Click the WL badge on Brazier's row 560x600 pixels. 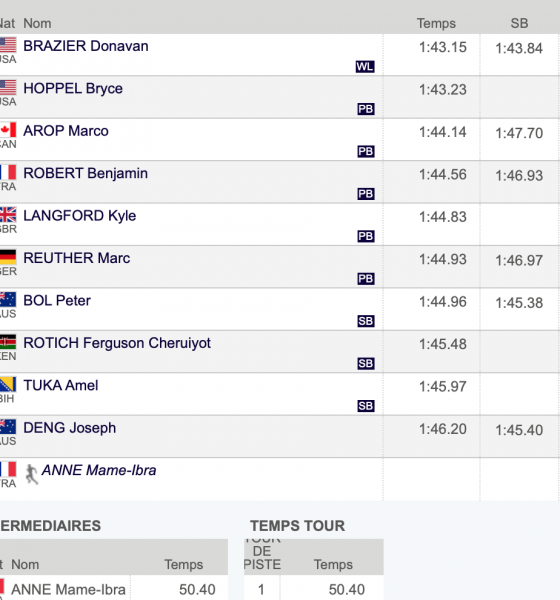[365, 67]
